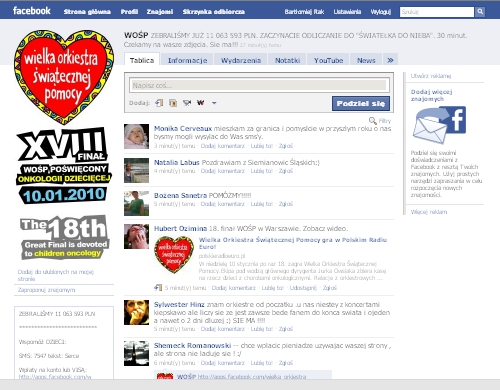Image resolution: width=500 pixels, height=390 pixels.
Task: Click Natalia Labus's avatar thumbnail
Action: 136,170
